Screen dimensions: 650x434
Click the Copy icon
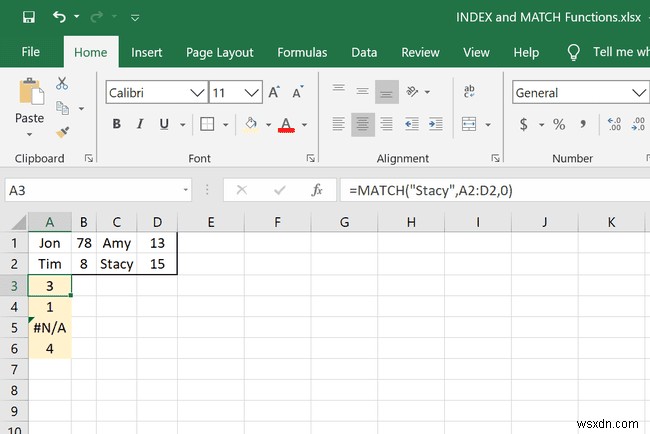pyautogui.click(x=63, y=108)
